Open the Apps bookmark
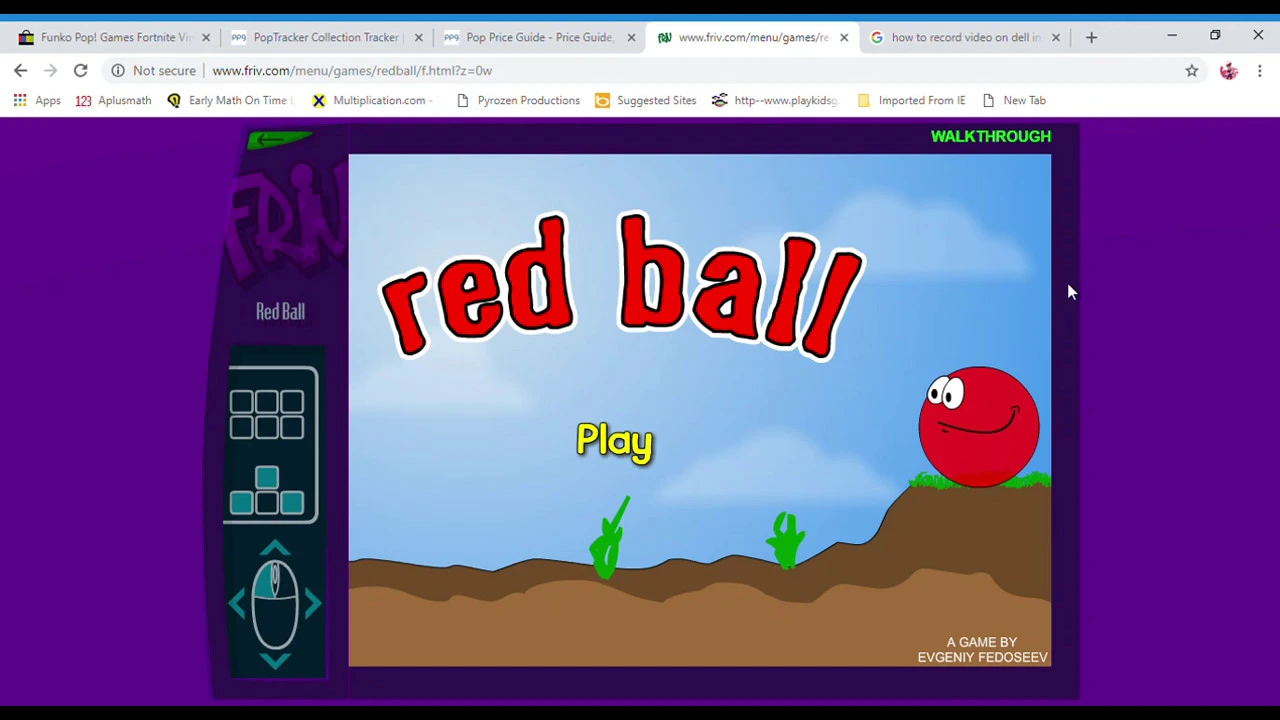This screenshot has width=1280, height=720. 37,100
